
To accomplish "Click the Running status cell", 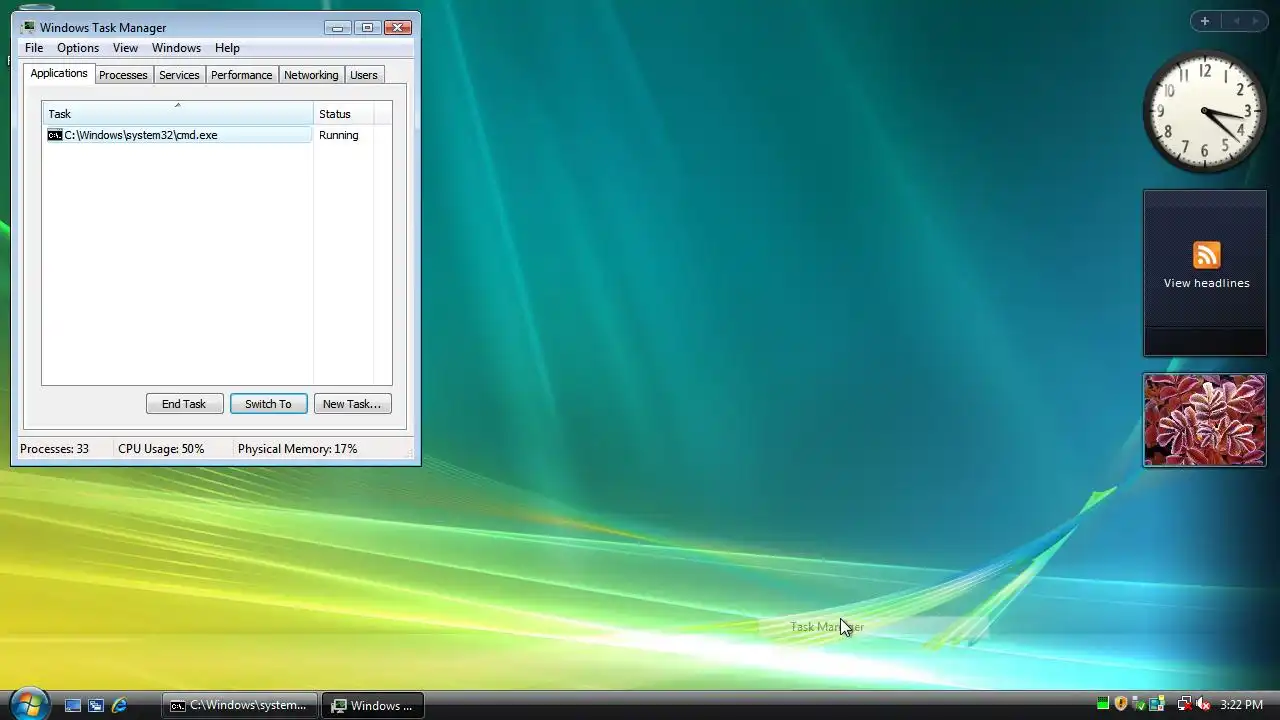I will [339, 135].
